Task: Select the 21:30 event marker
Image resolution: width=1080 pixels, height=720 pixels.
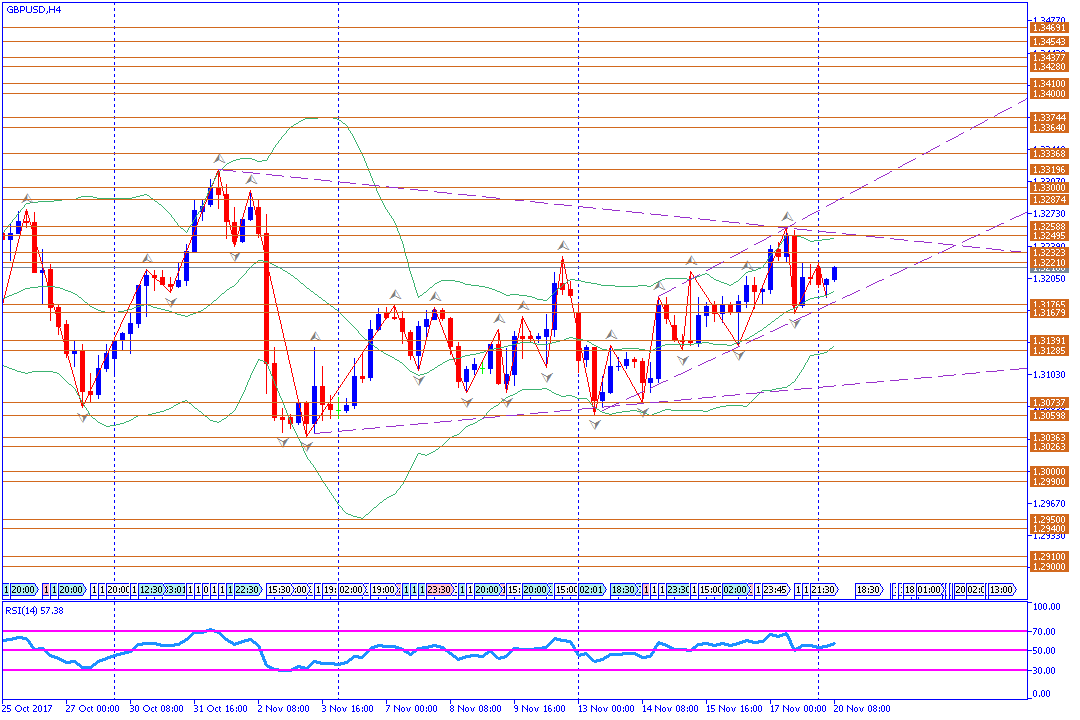Action: 824,590
